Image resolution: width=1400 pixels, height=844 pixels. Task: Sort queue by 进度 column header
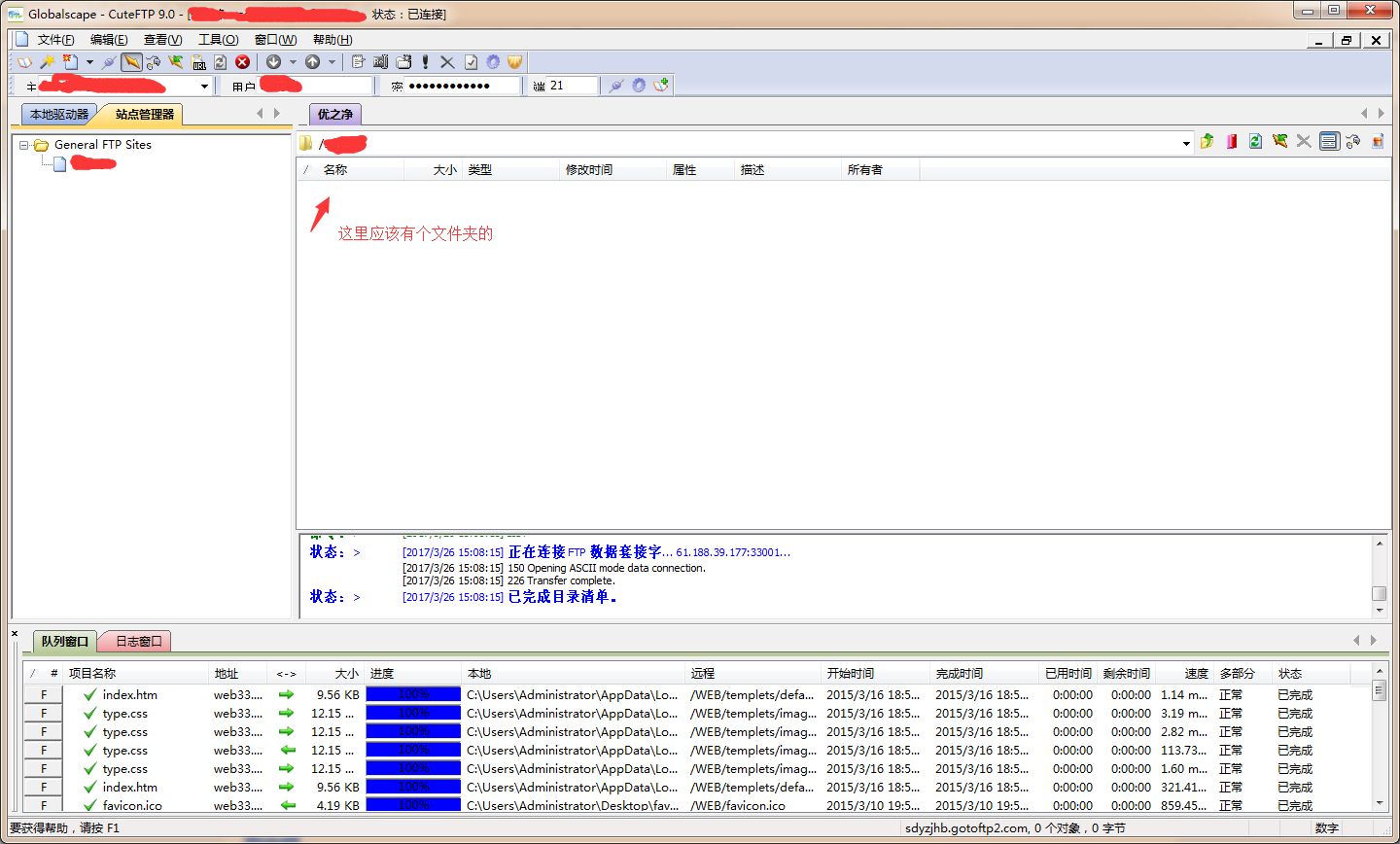pyautogui.click(x=412, y=674)
